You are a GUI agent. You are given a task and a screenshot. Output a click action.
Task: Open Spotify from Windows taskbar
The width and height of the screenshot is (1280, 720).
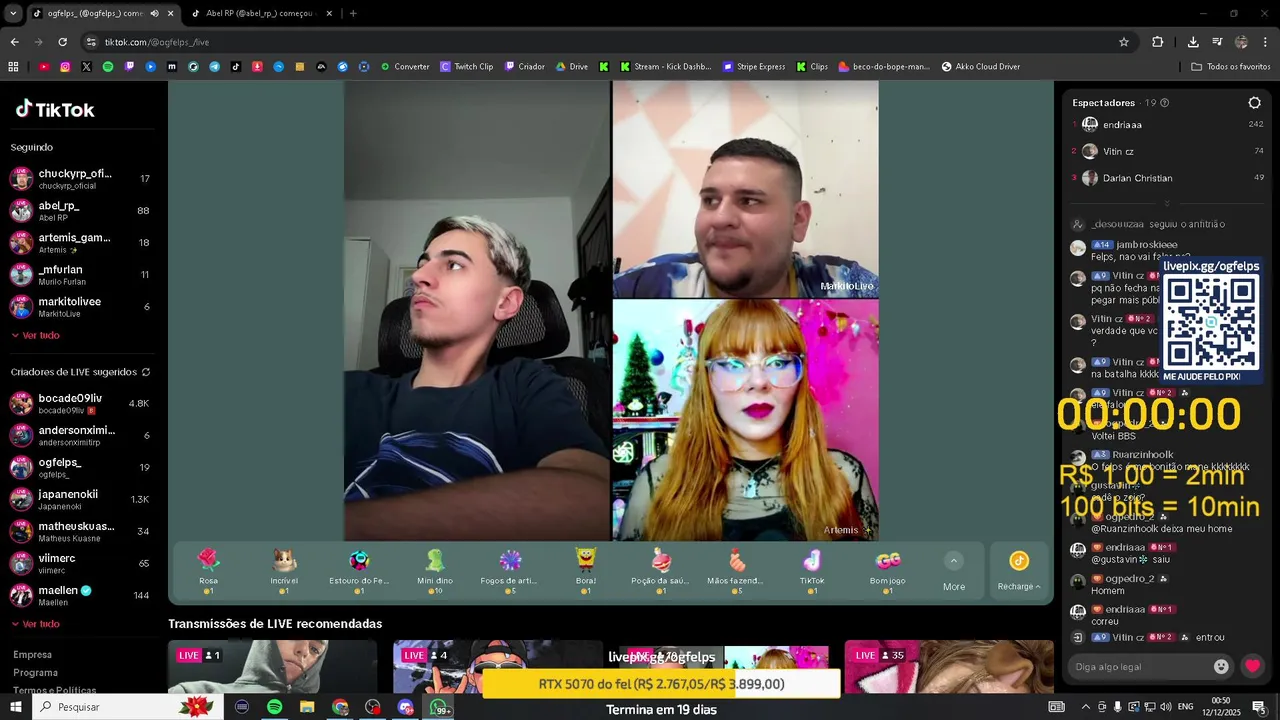pyautogui.click(x=274, y=707)
